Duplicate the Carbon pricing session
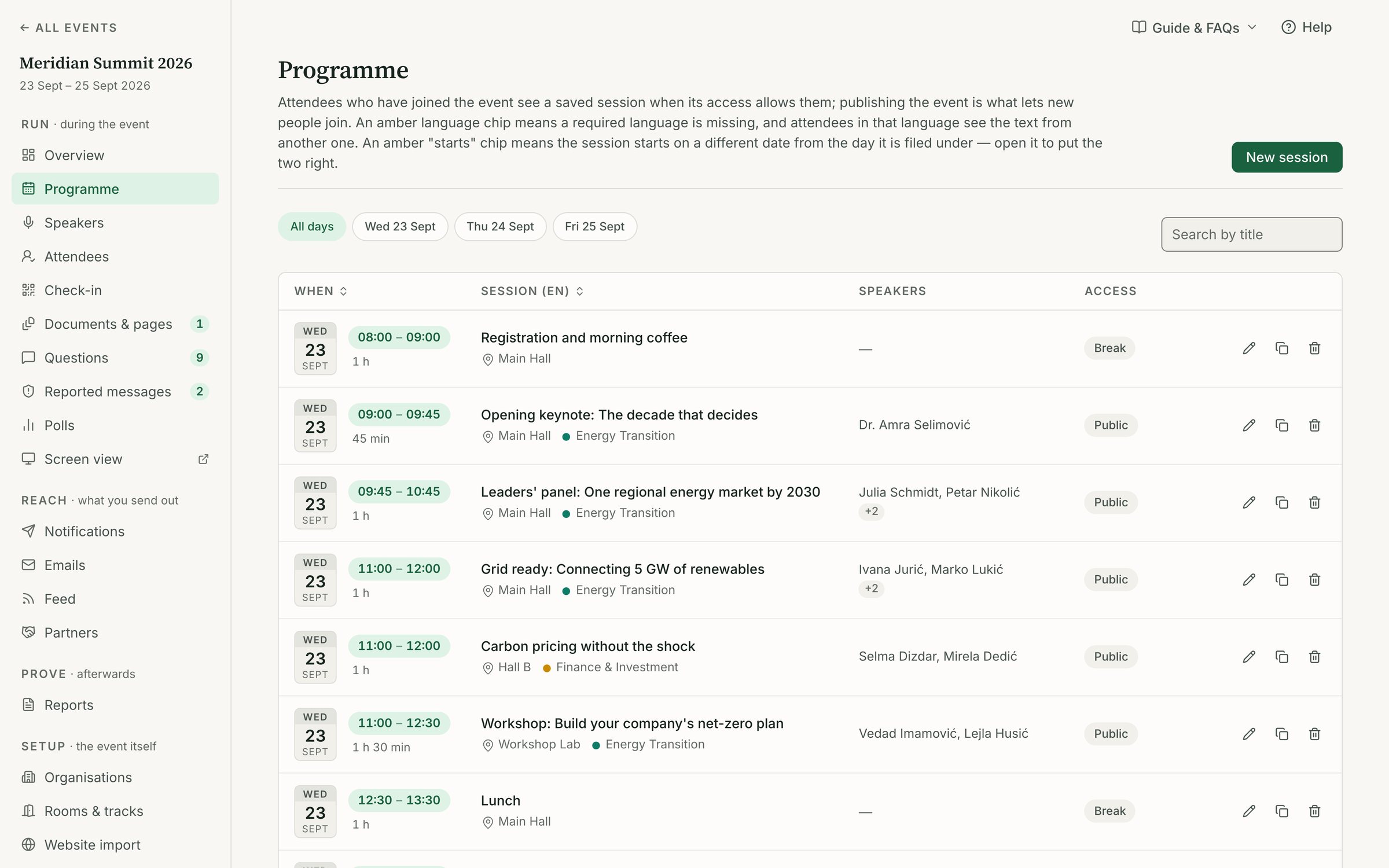 [1282, 657]
